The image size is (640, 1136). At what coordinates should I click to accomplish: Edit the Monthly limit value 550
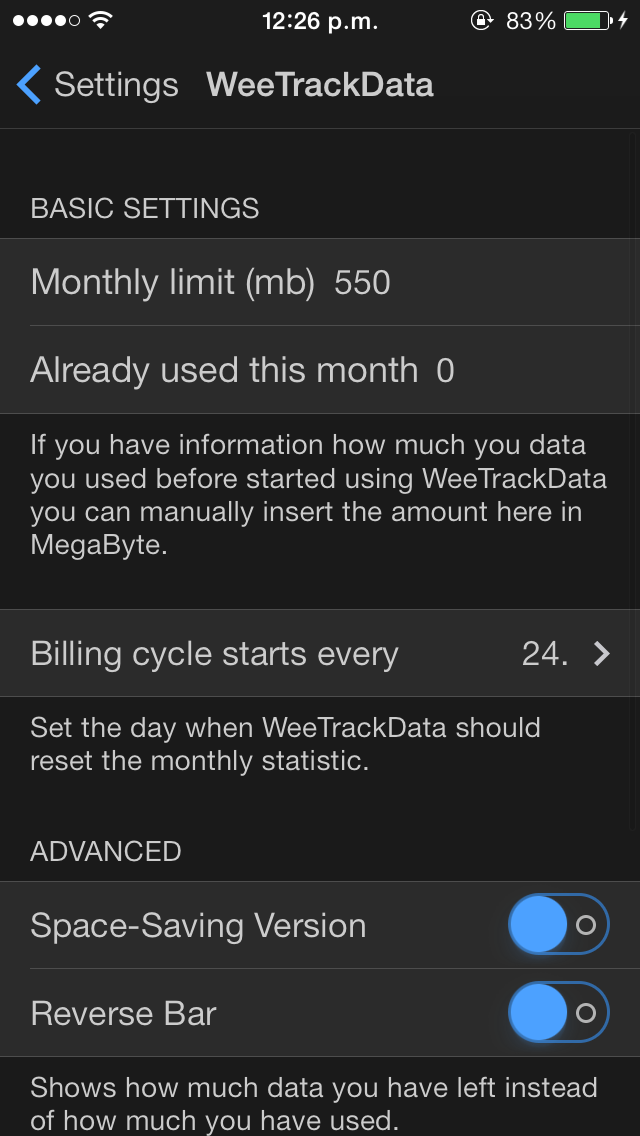pos(362,283)
